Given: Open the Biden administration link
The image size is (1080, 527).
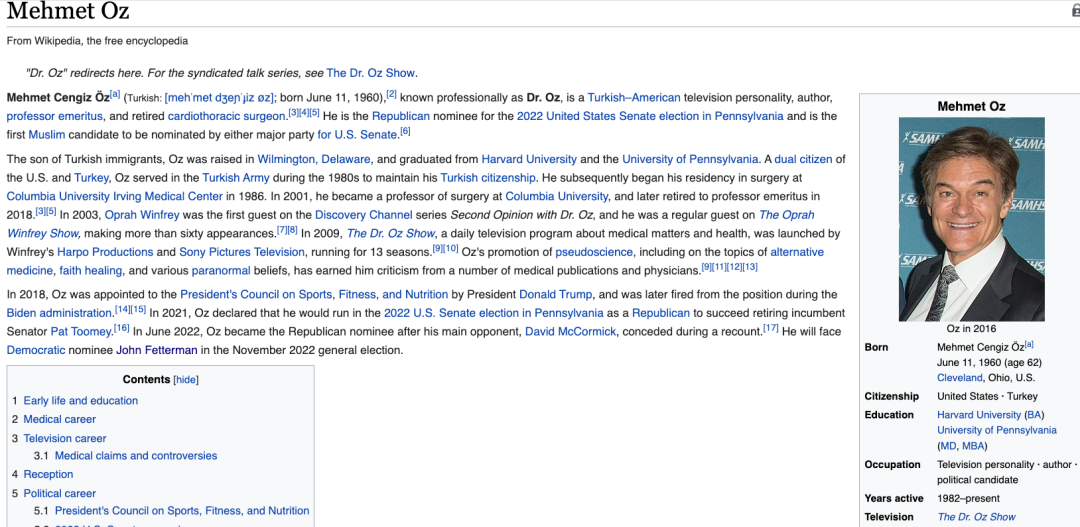Looking at the screenshot, I should pos(59,313).
